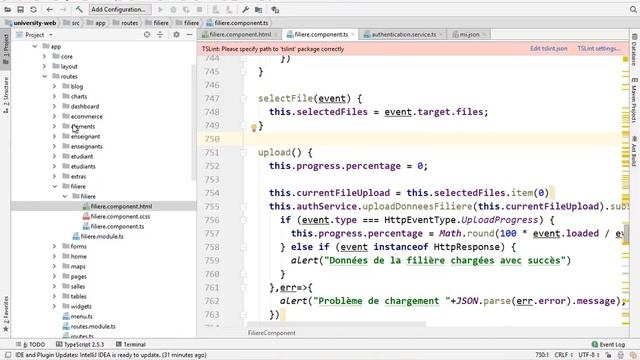
Task: Expand the enseignants folder
Action: [x=54, y=147]
